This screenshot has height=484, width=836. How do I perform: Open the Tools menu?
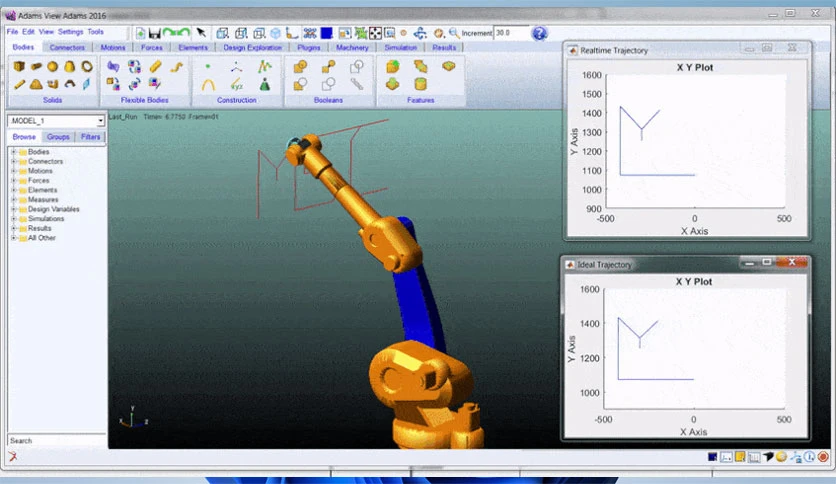(x=95, y=32)
